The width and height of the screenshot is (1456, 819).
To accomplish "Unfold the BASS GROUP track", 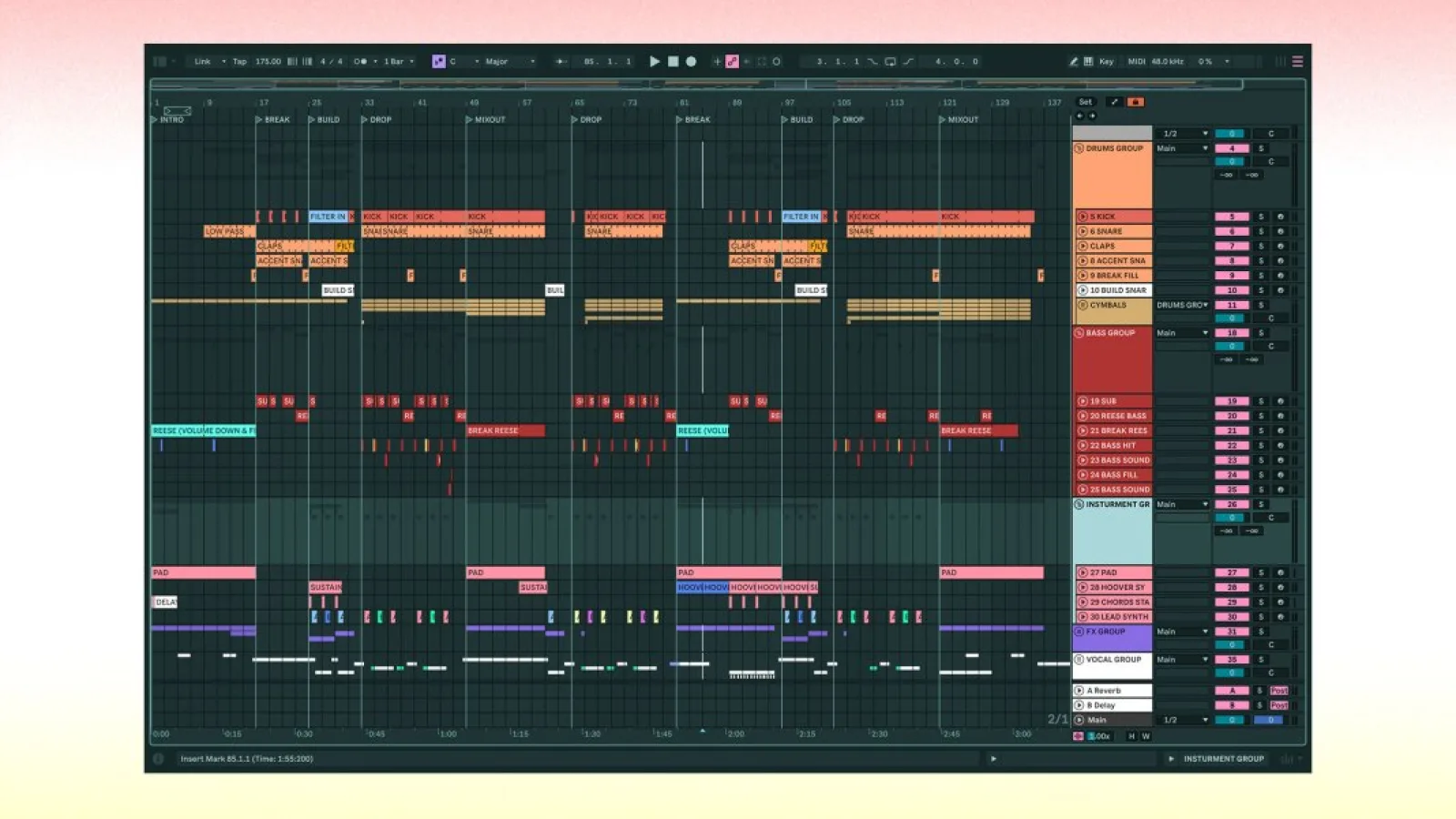I will tap(1079, 333).
